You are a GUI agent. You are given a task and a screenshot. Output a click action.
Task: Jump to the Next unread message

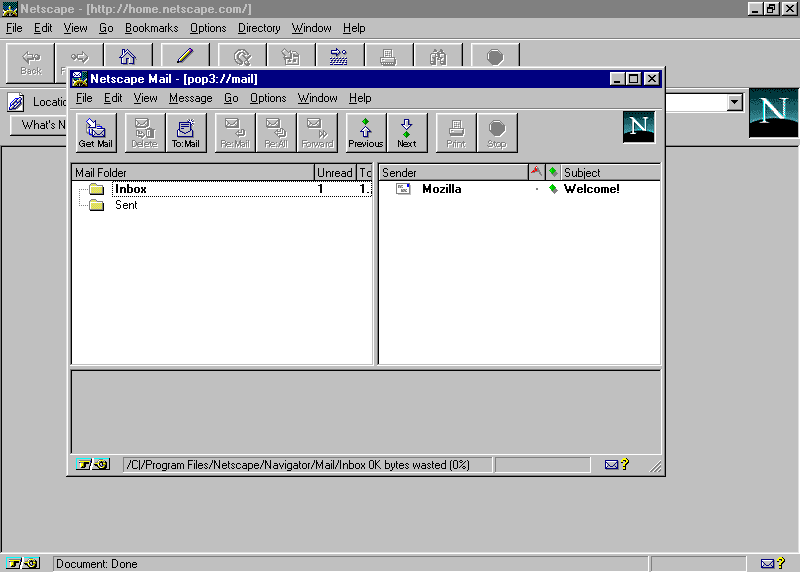(x=407, y=132)
